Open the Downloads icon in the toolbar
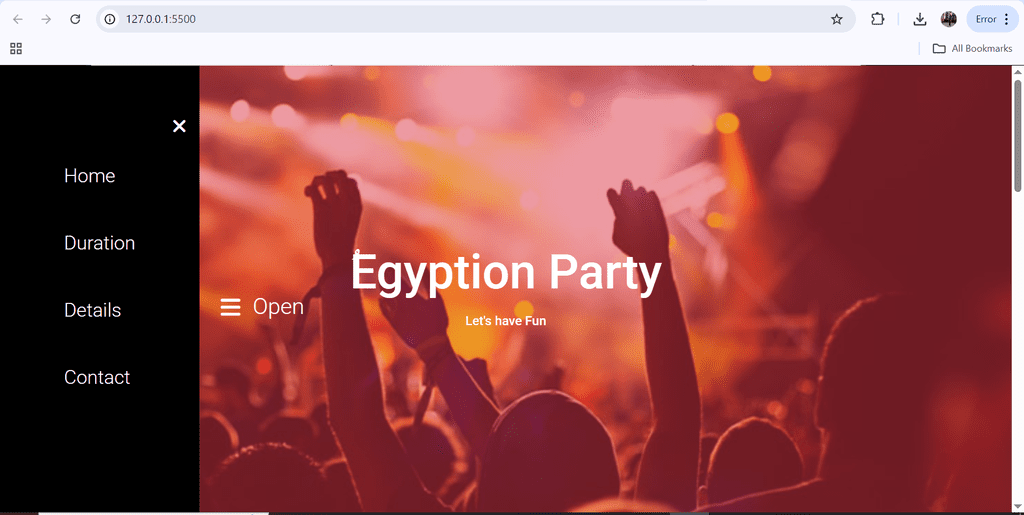1024x515 pixels. pyautogui.click(x=920, y=19)
